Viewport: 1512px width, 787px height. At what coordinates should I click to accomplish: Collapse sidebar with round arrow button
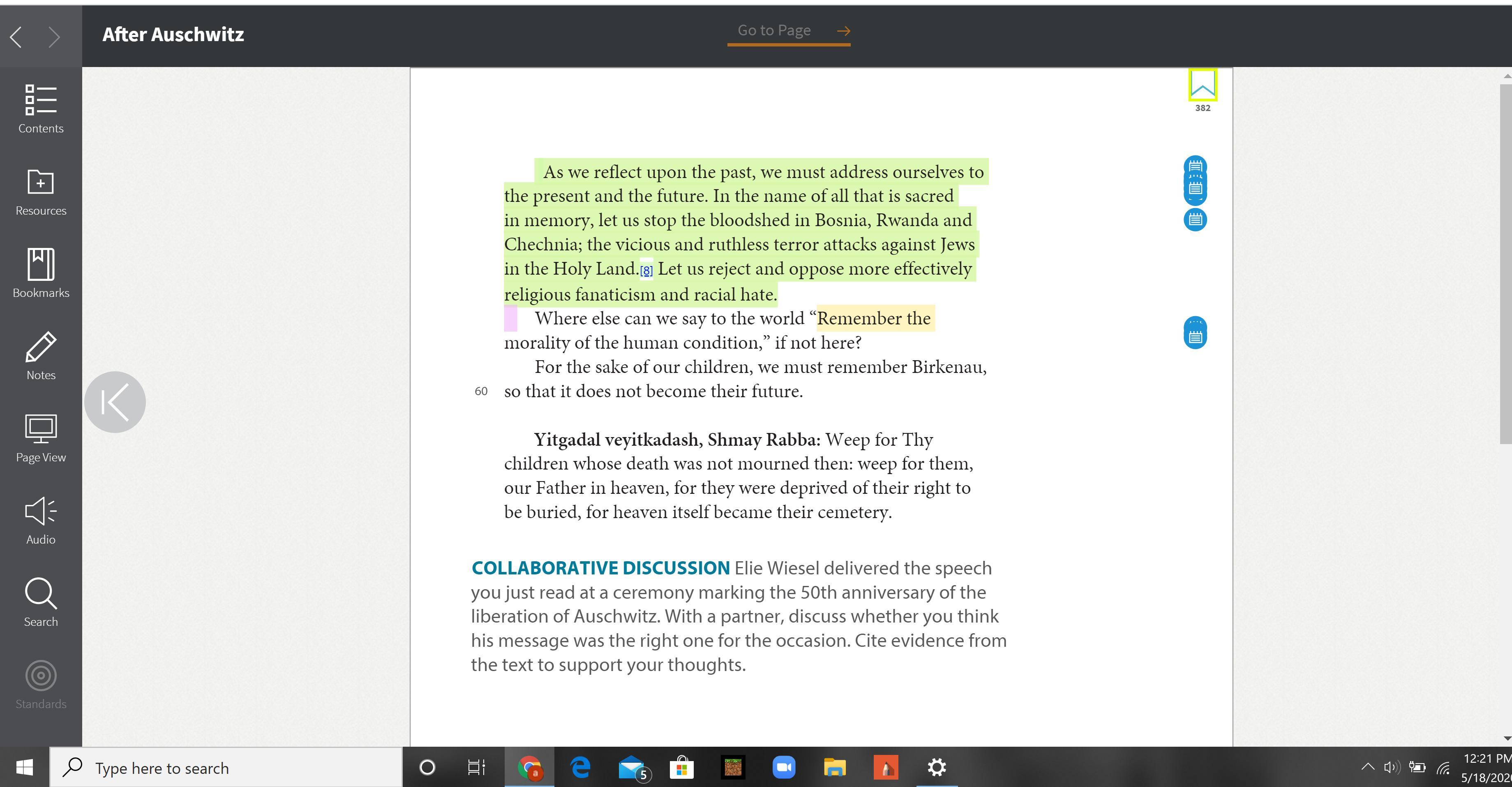114,402
